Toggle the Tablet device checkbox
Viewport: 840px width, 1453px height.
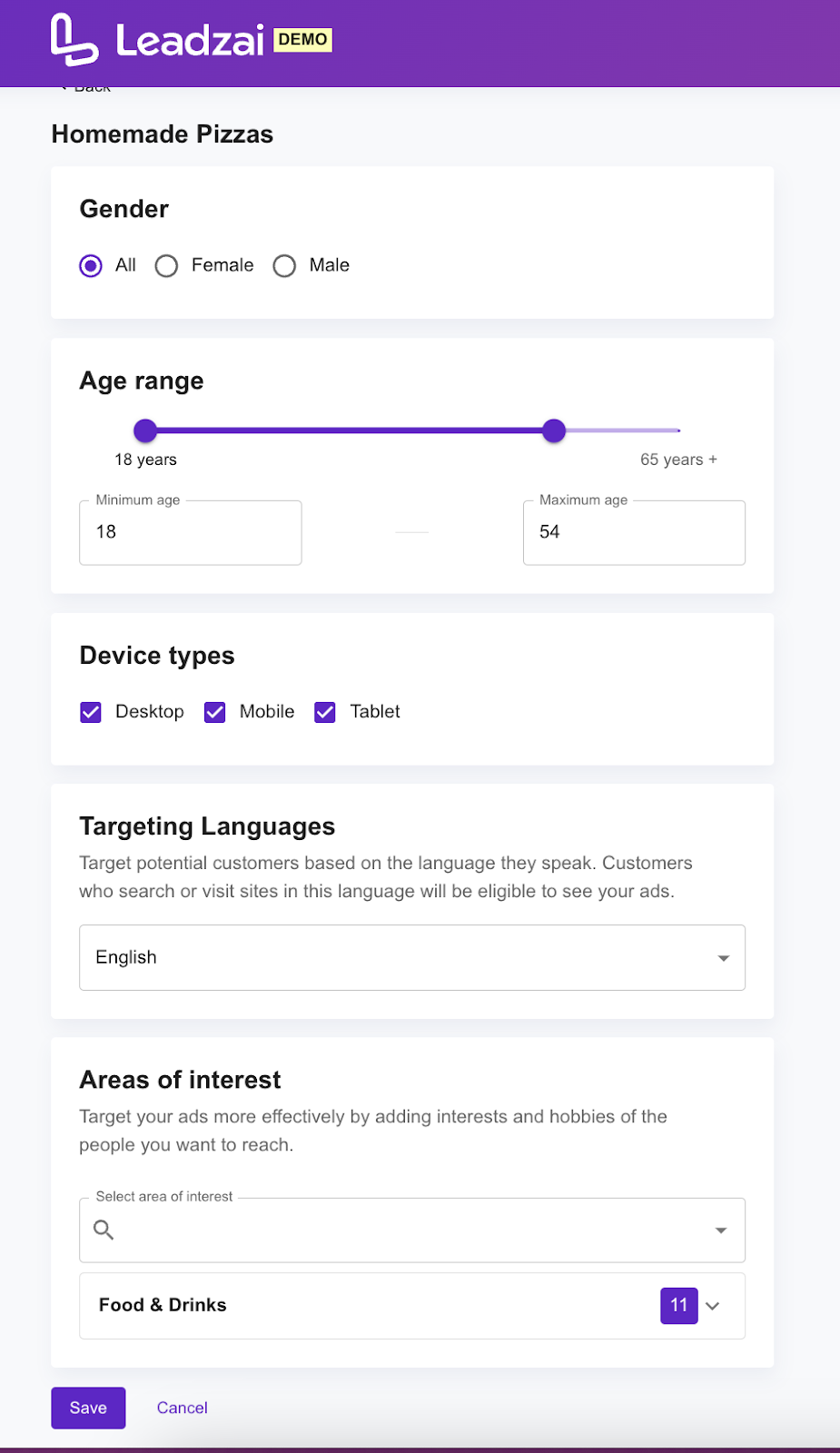[x=325, y=712]
